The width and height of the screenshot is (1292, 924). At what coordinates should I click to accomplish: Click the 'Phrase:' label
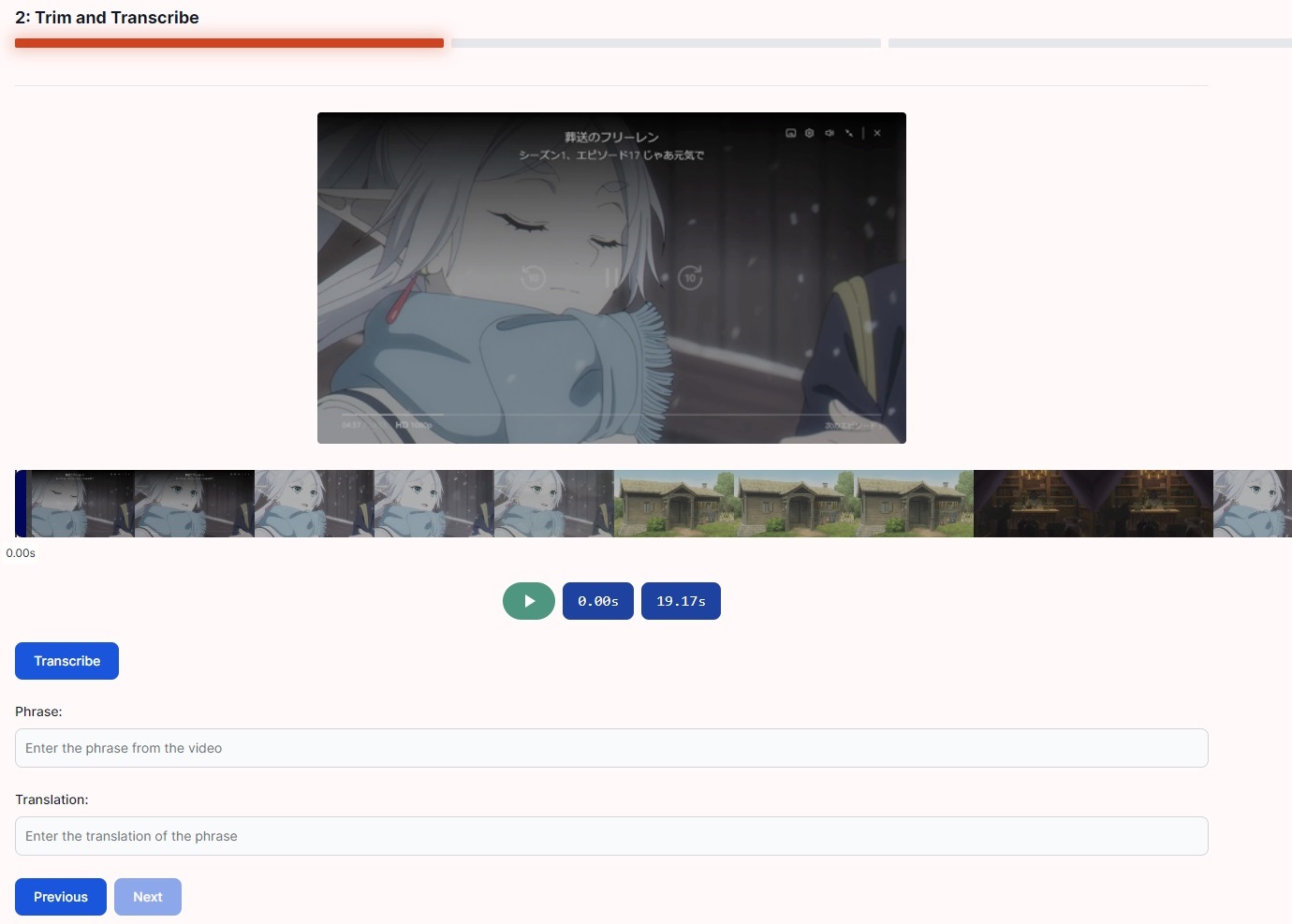coord(38,711)
